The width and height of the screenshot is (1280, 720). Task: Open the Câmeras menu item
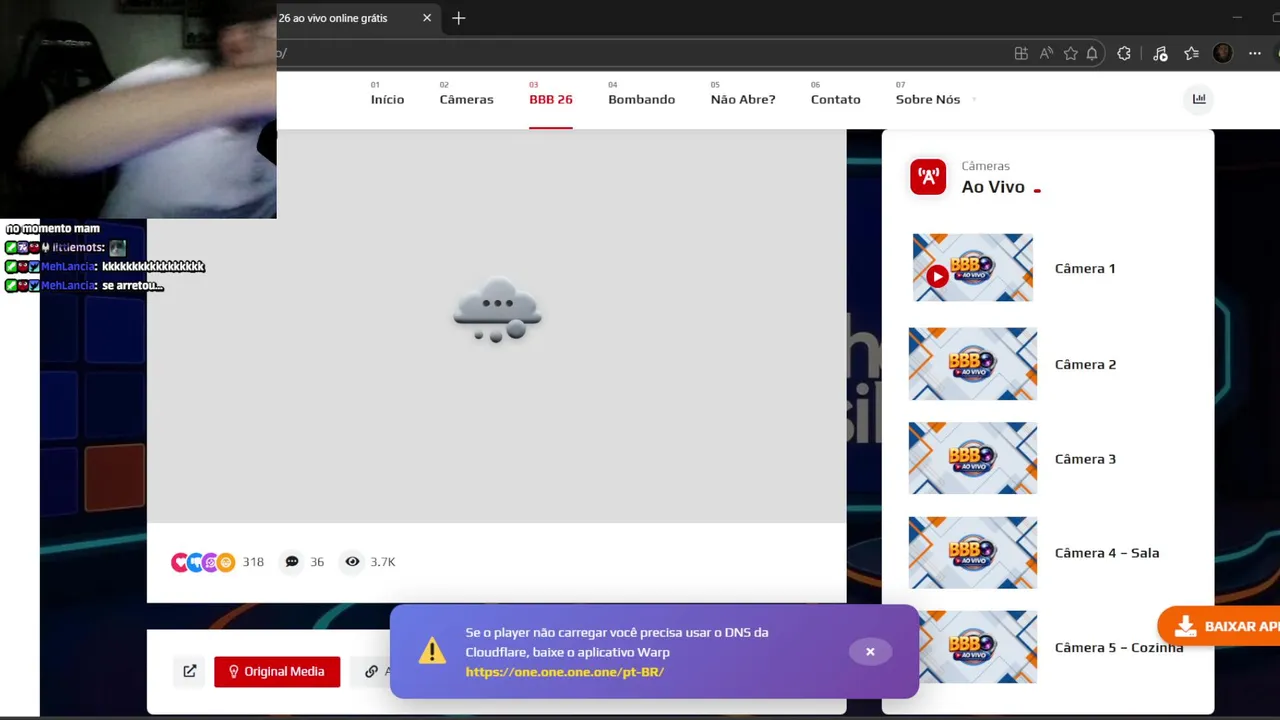click(x=466, y=99)
